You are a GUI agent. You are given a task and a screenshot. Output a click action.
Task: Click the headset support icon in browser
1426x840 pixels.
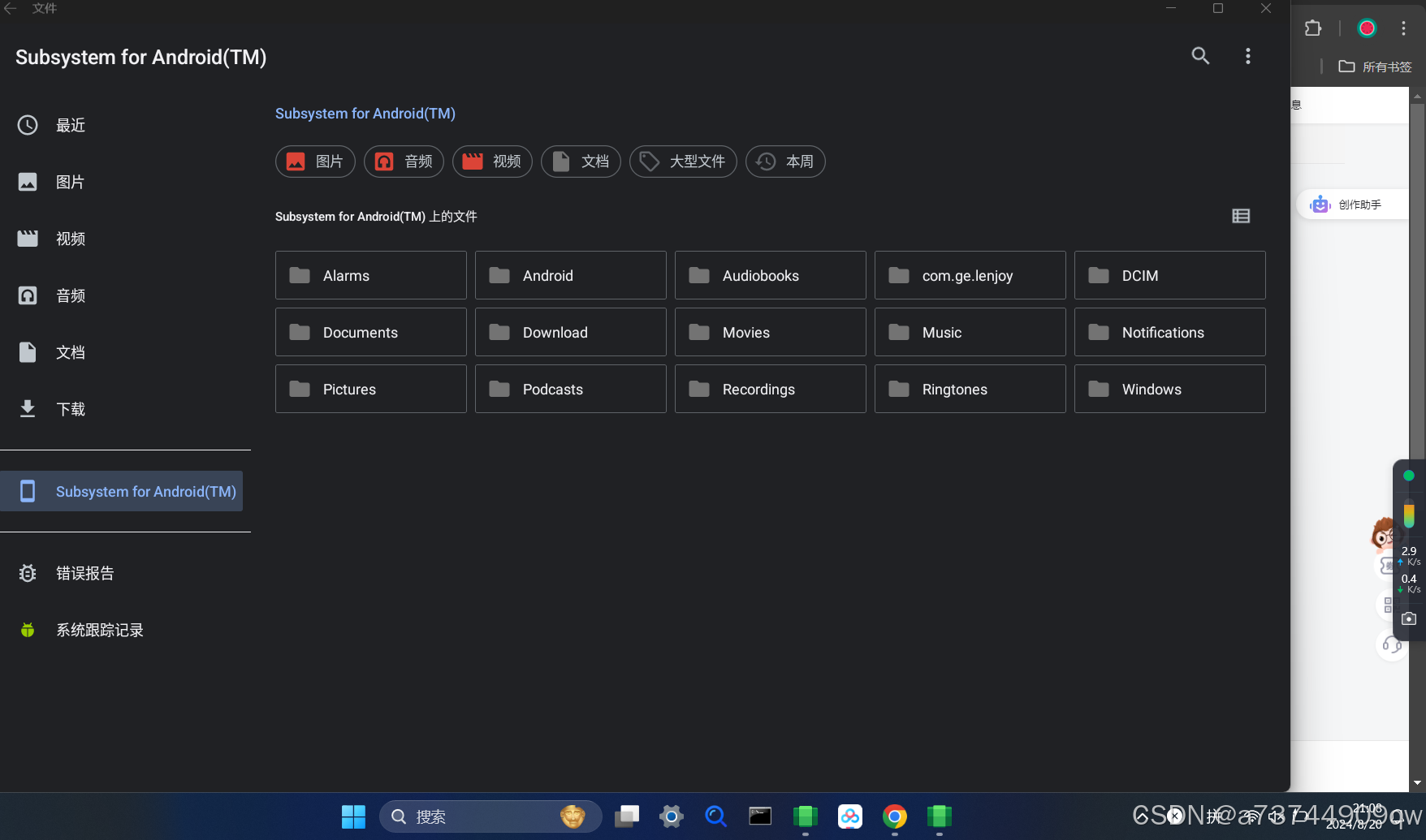tap(1392, 645)
